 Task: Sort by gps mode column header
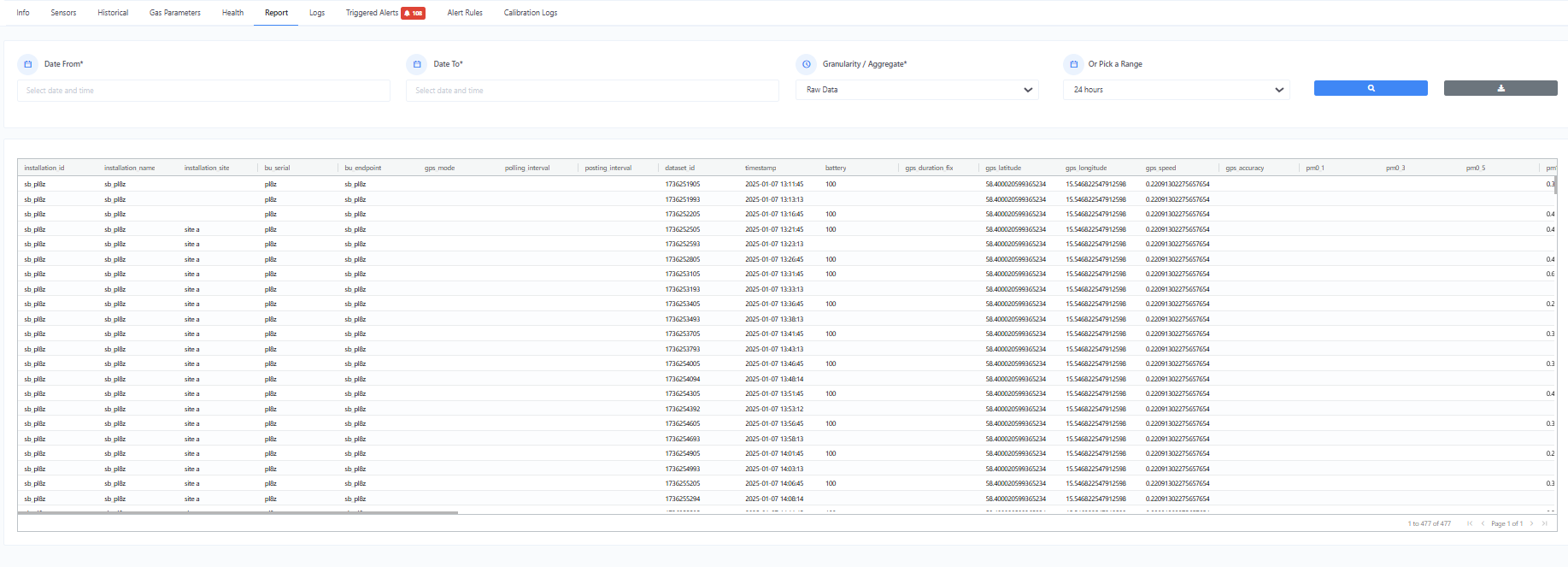coord(440,168)
